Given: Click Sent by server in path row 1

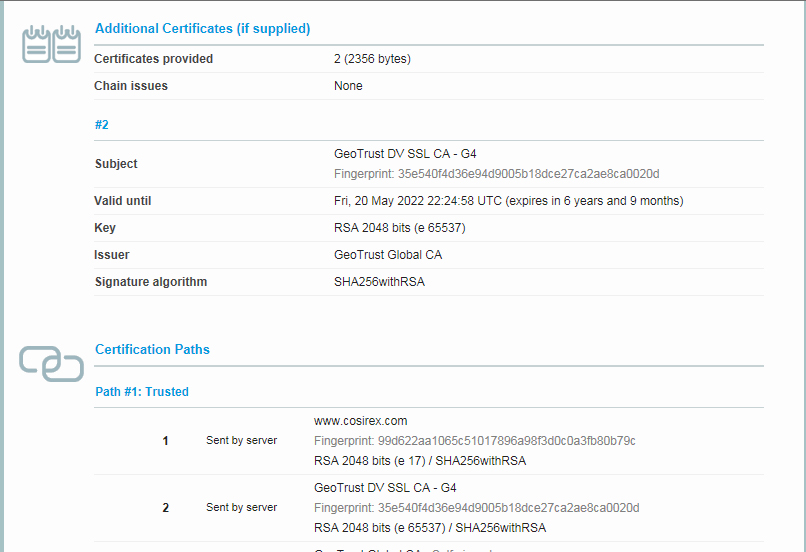Looking at the screenshot, I should (241, 440).
